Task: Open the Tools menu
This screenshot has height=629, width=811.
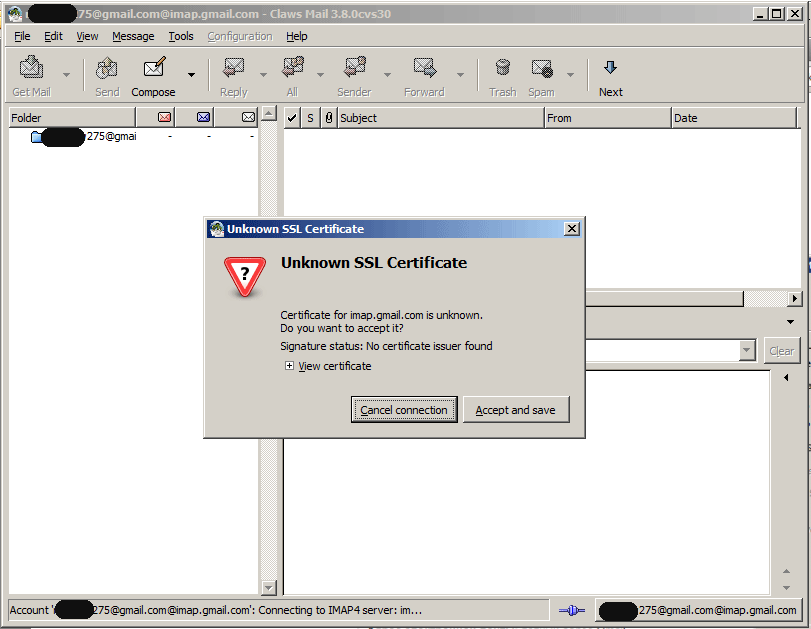Action: click(181, 36)
